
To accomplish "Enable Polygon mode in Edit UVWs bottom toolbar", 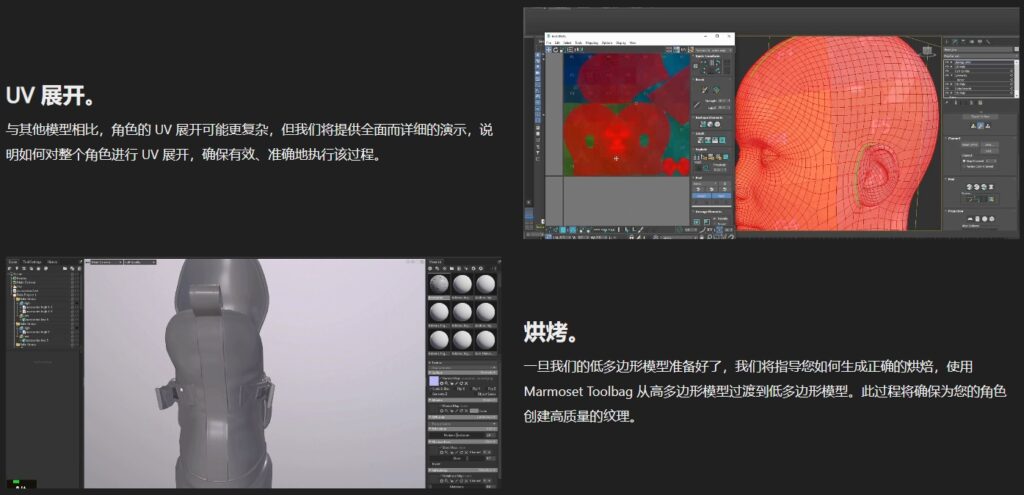I will pos(563,230).
